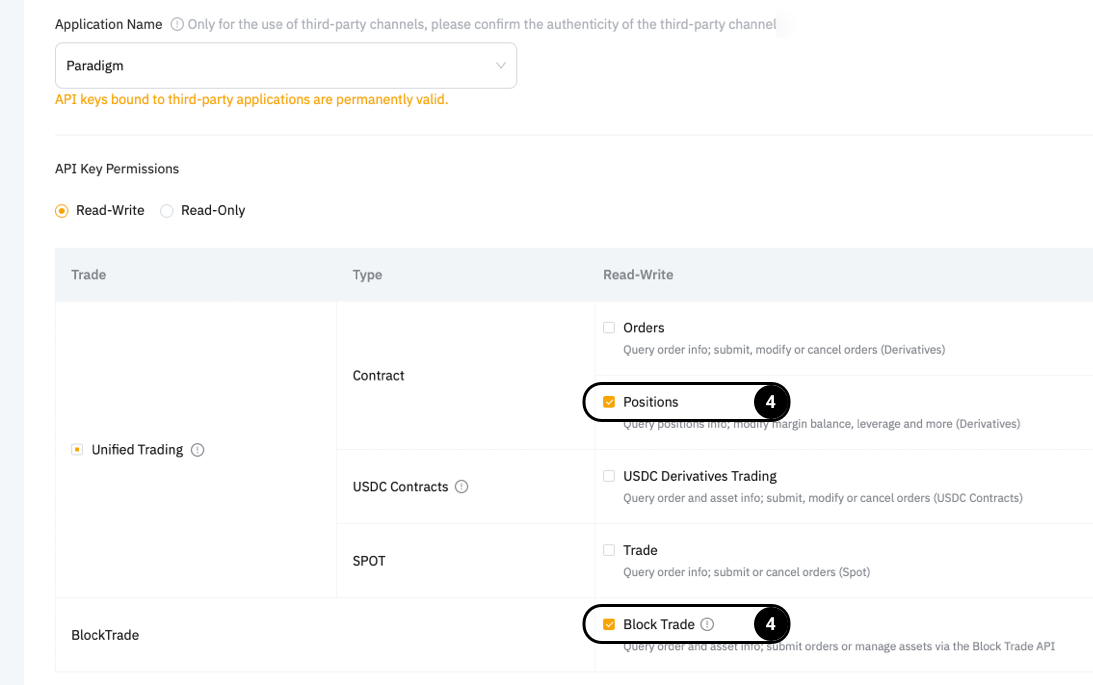Uncheck the Positions checkbox
The width and height of the screenshot is (1093, 685).
(x=609, y=402)
